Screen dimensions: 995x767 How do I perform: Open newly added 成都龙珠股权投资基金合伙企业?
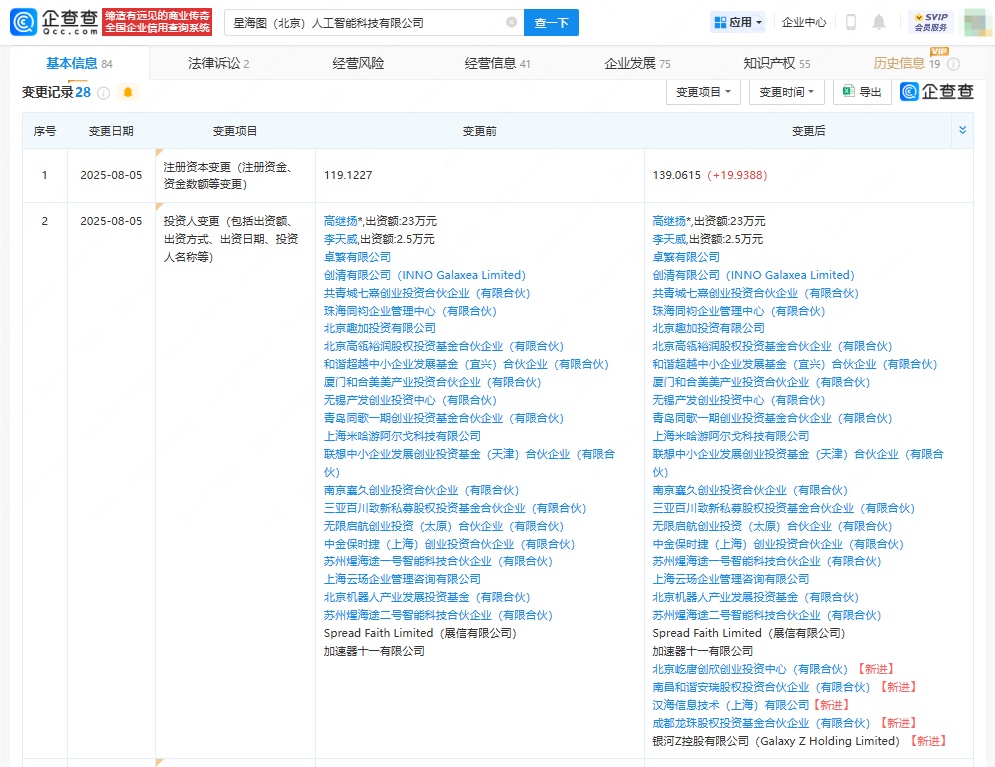click(761, 723)
